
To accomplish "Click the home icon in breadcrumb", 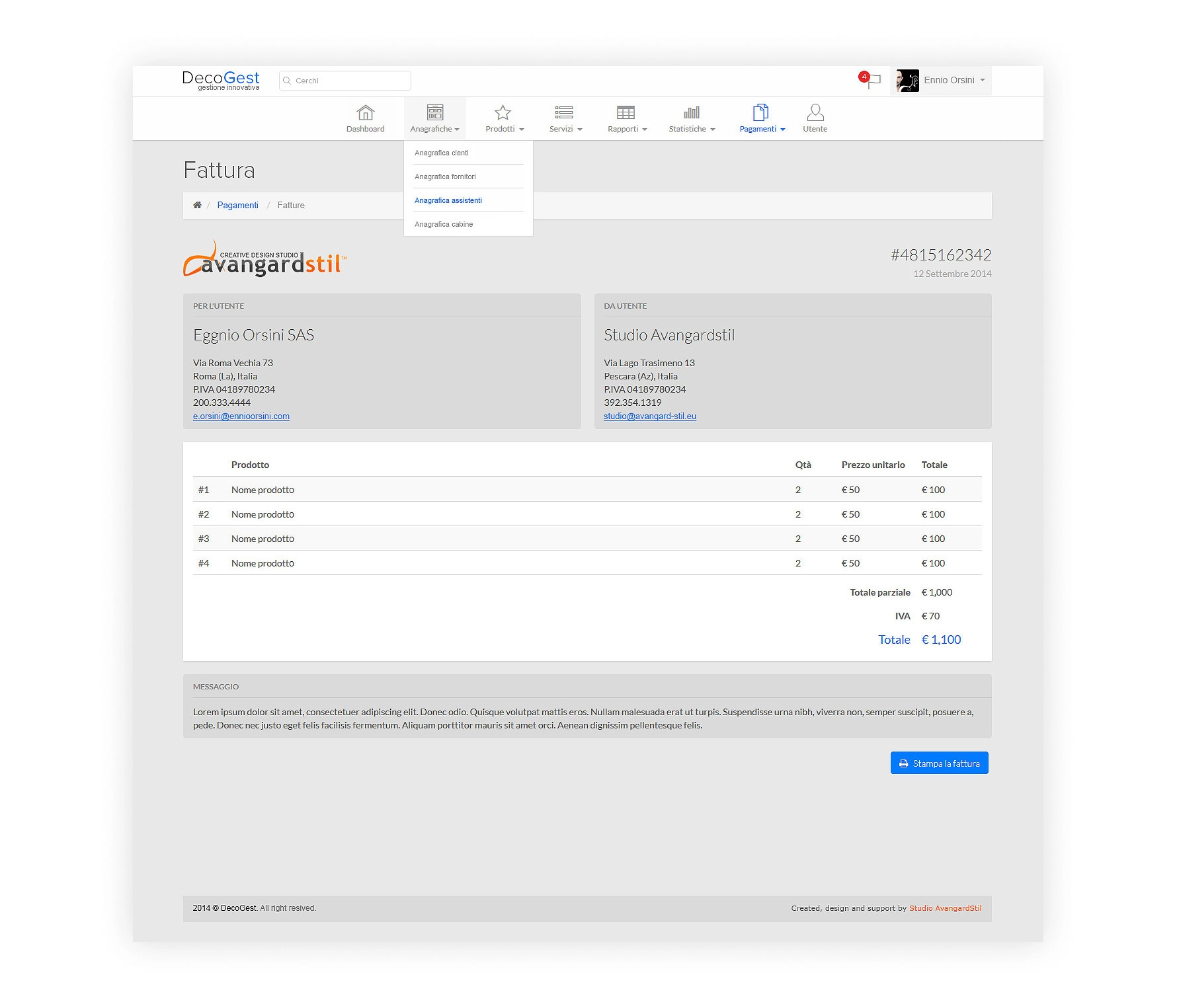I will click(x=197, y=206).
